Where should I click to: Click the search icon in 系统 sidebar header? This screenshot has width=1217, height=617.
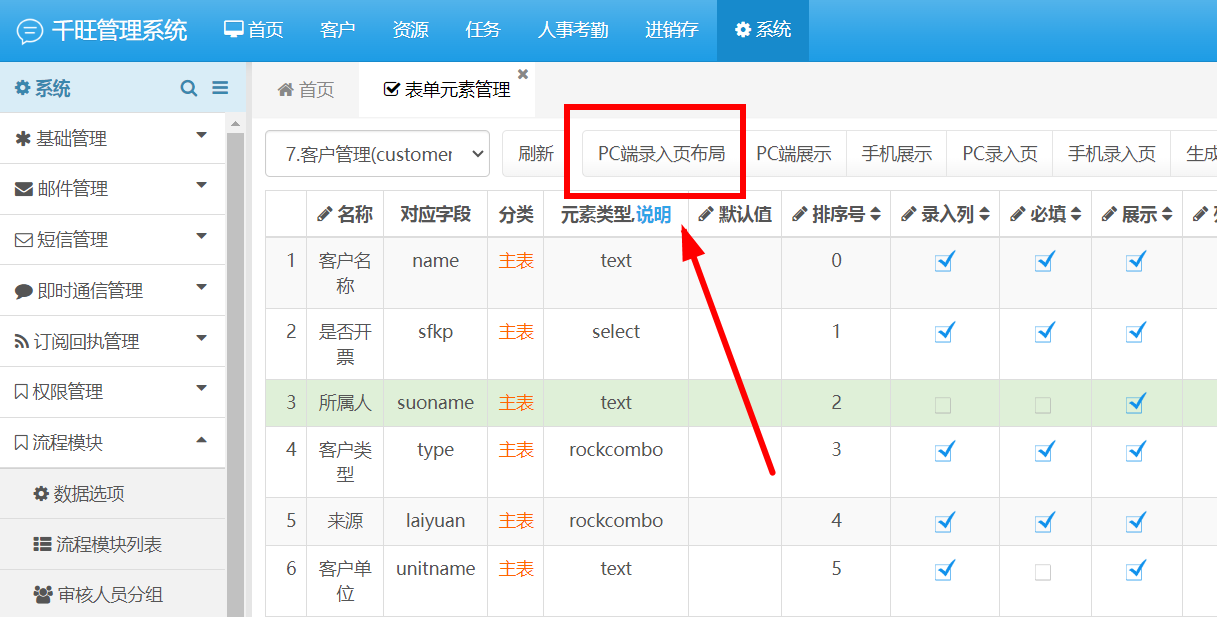coord(189,88)
